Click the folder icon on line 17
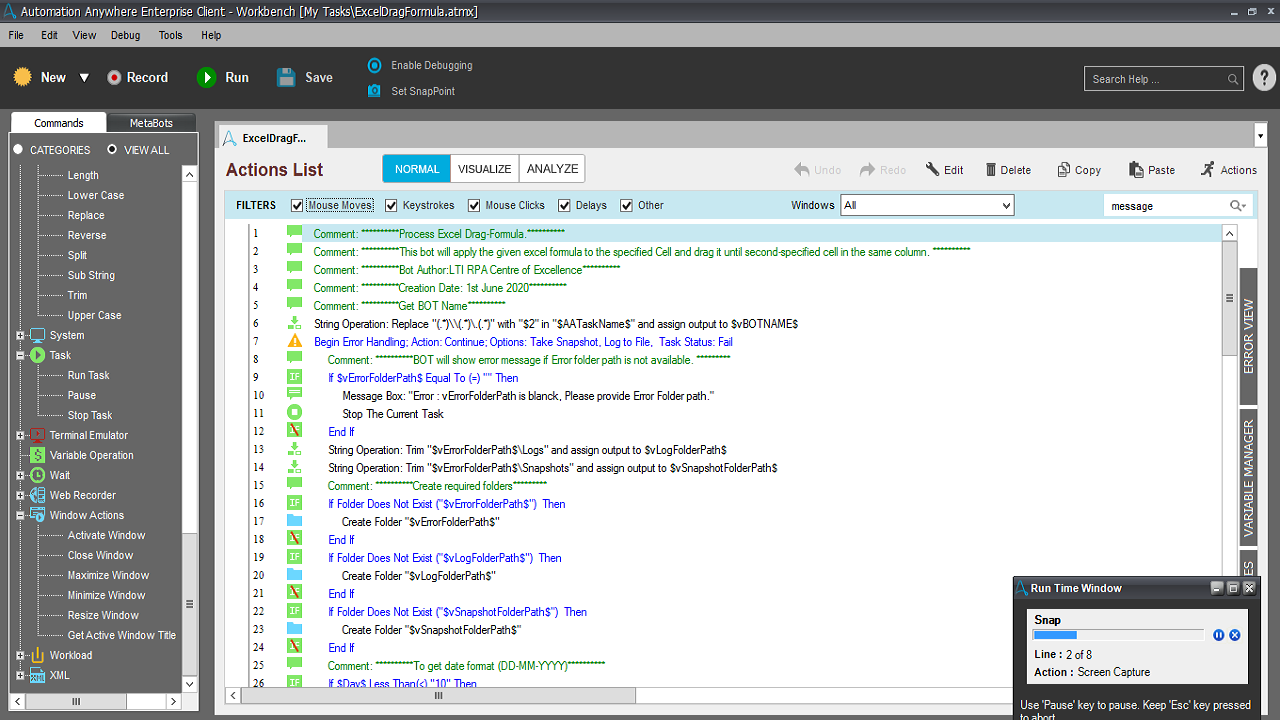Viewport: 1280px width, 720px height. [x=294, y=521]
